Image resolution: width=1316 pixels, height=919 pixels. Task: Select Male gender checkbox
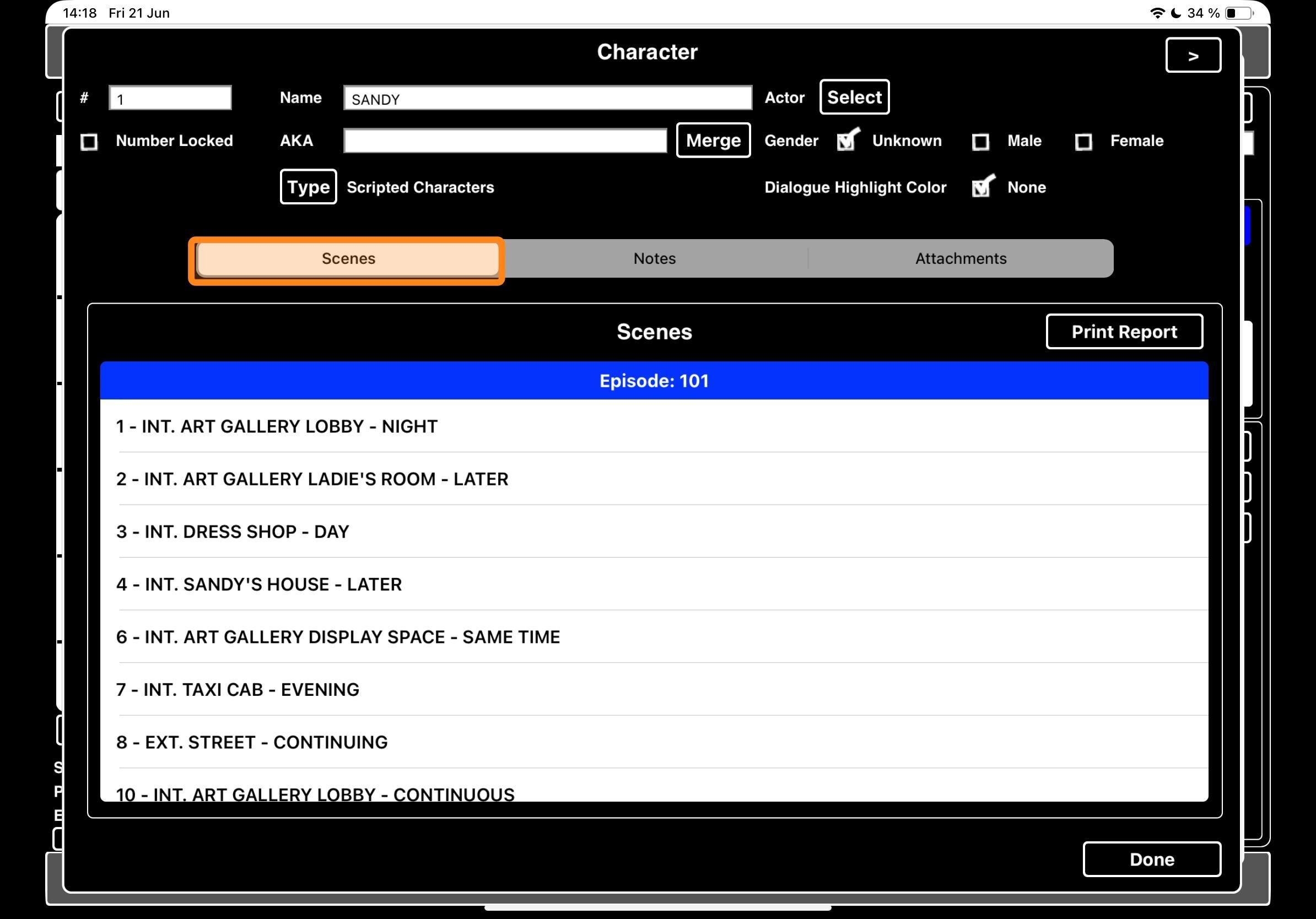tap(980, 142)
